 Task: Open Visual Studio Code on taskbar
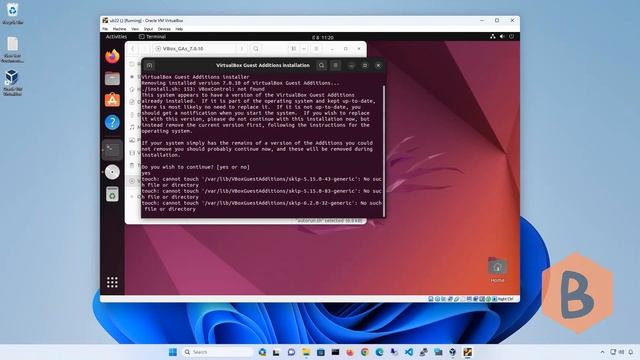(409, 352)
